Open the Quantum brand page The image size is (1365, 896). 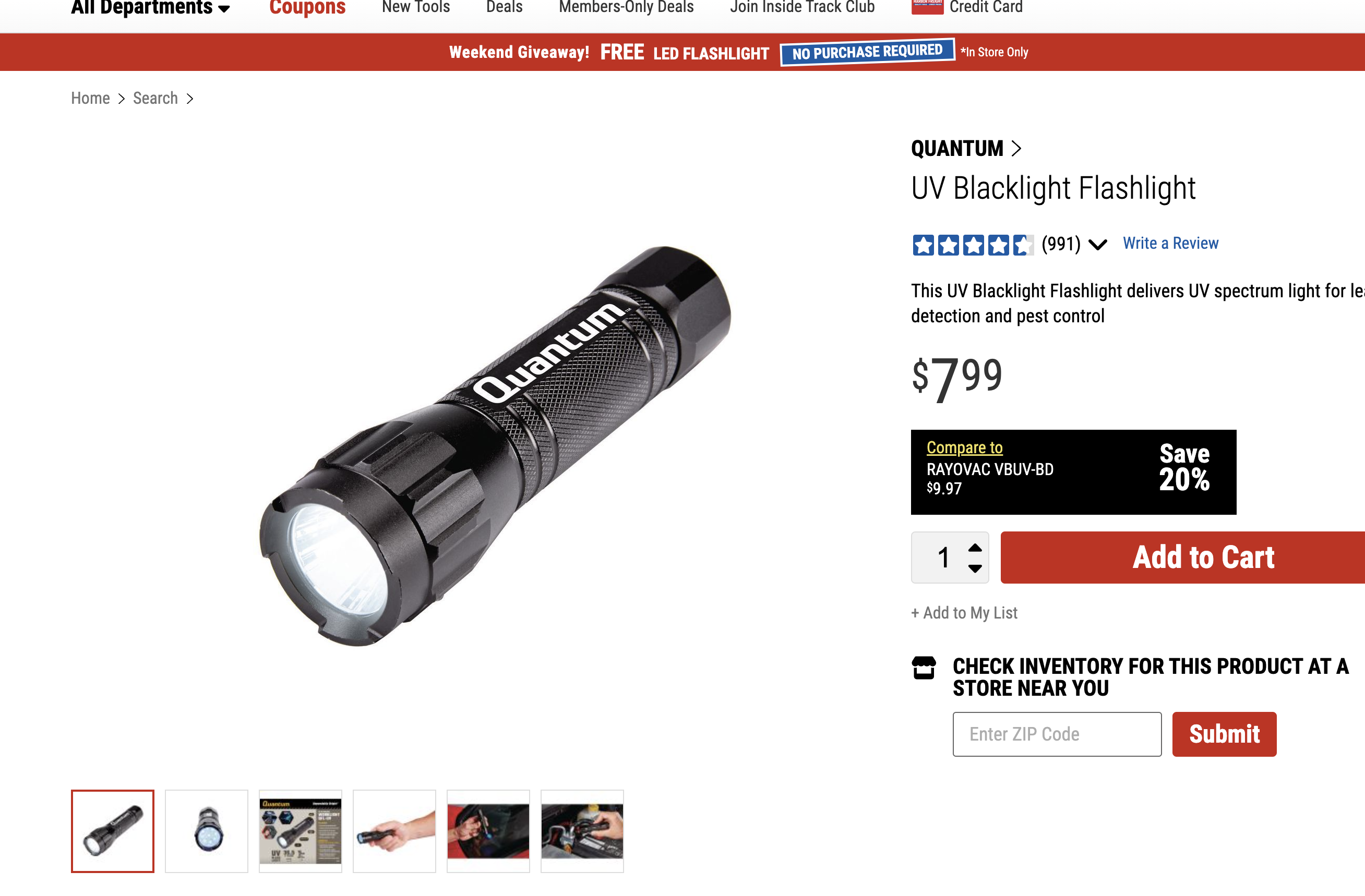point(966,149)
